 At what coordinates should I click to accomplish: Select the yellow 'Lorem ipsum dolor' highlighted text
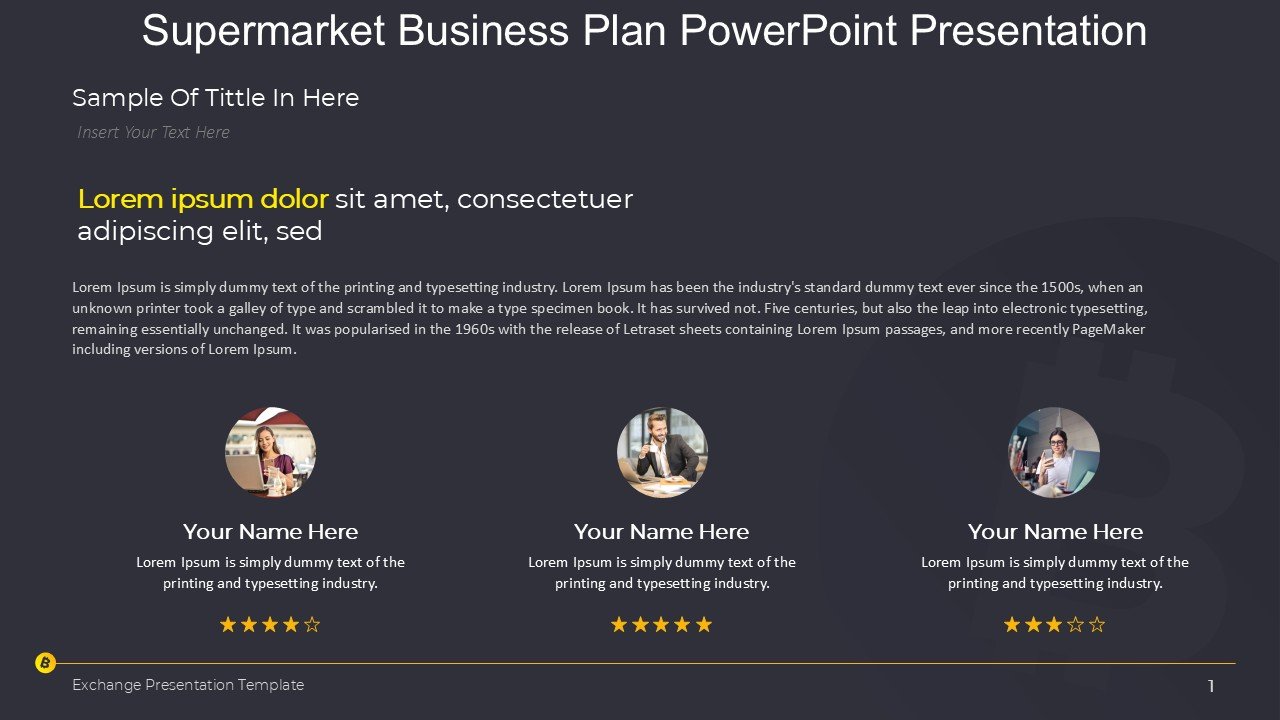tap(203, 199)
